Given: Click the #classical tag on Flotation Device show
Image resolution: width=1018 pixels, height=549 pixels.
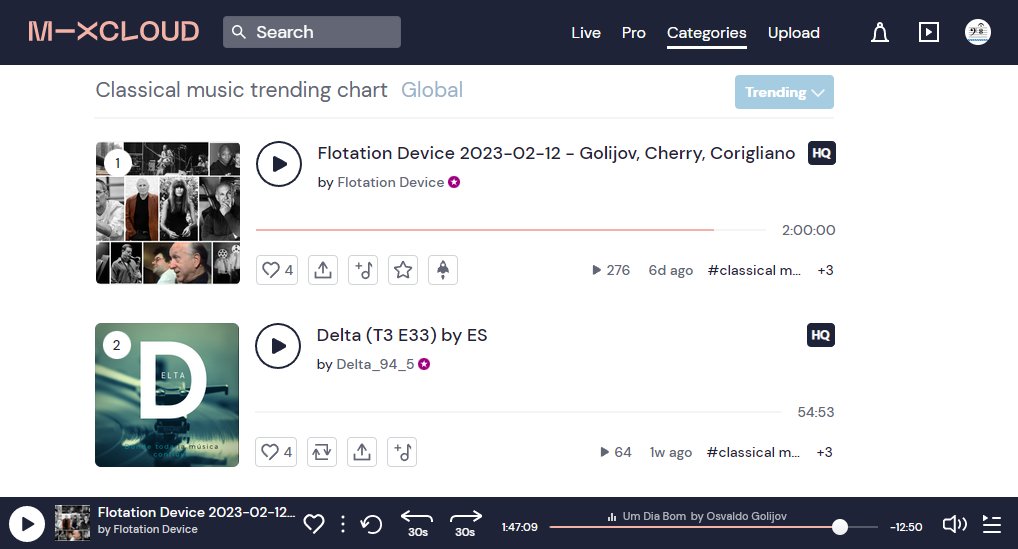Looking at the screenshot, I should (754, 270).
